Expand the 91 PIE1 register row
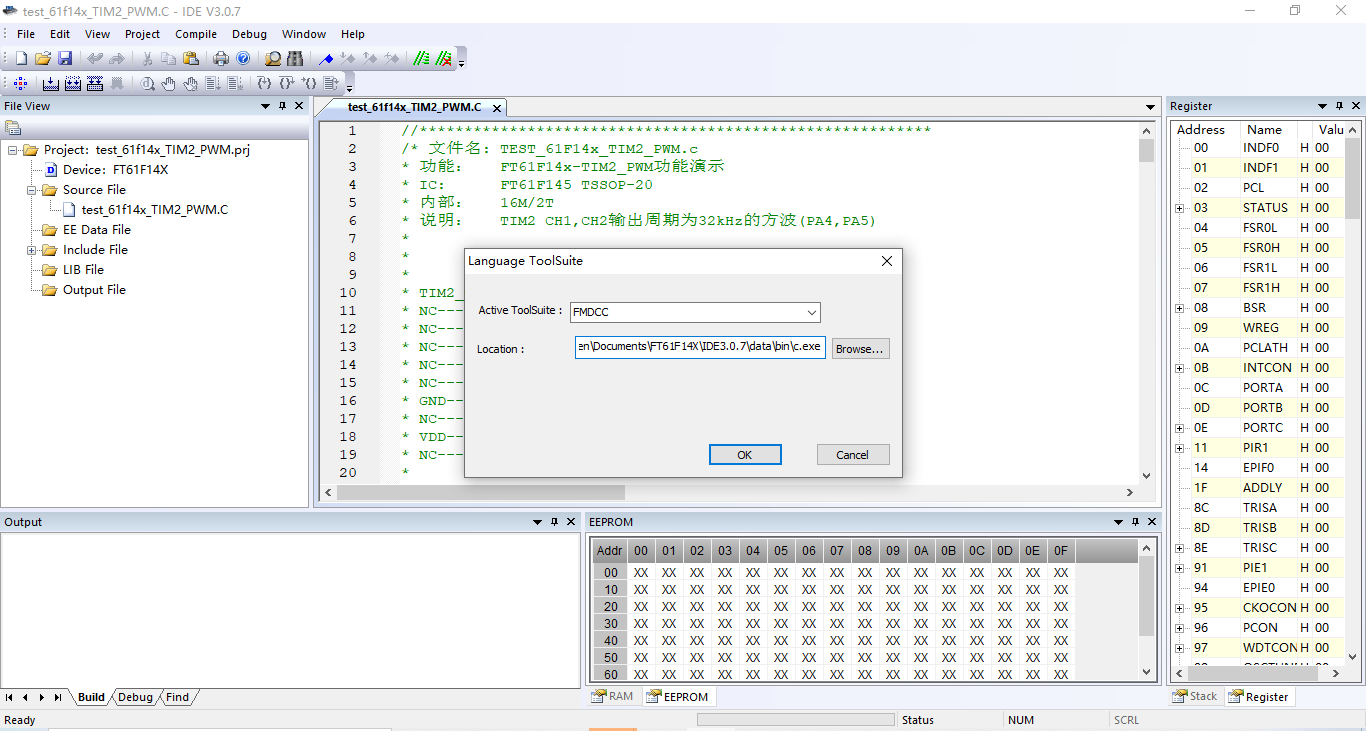 (1180, 568)
